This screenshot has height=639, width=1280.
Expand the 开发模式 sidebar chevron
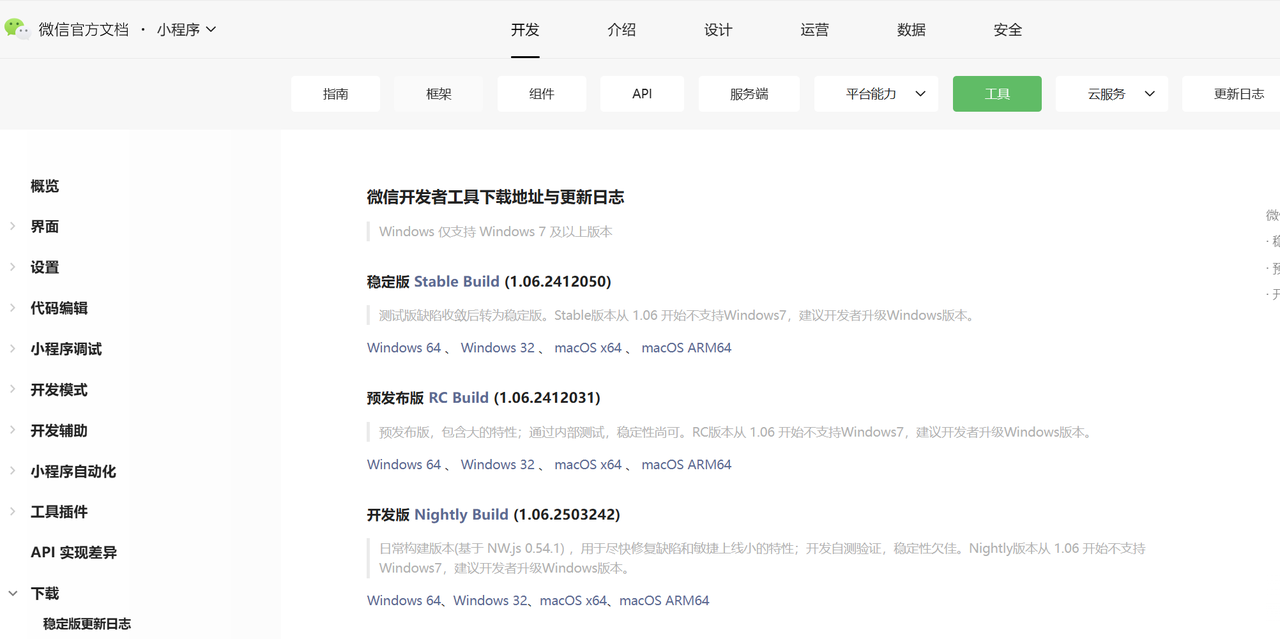click(13, 389)
